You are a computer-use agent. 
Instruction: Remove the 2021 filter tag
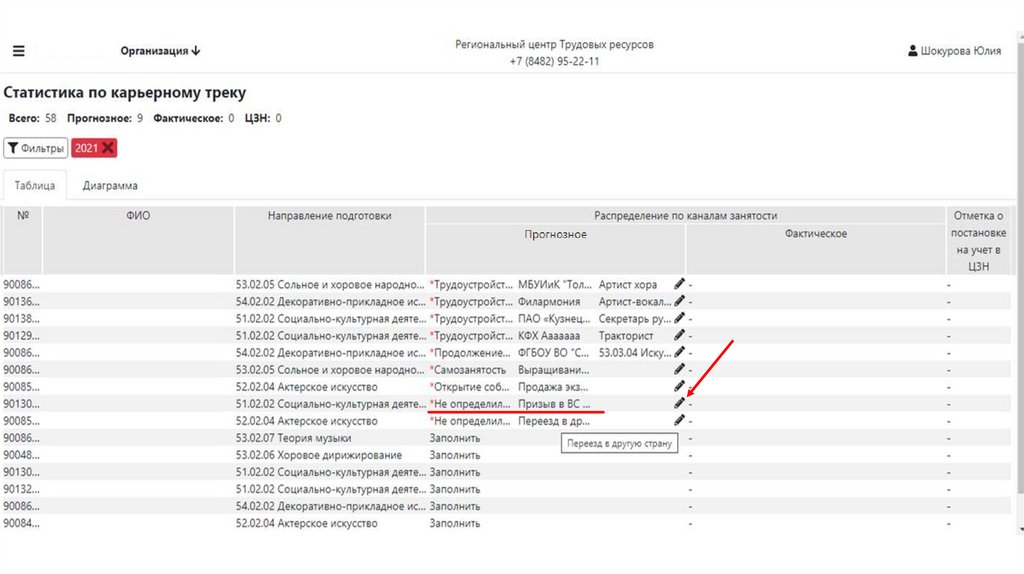pos(108,148)
